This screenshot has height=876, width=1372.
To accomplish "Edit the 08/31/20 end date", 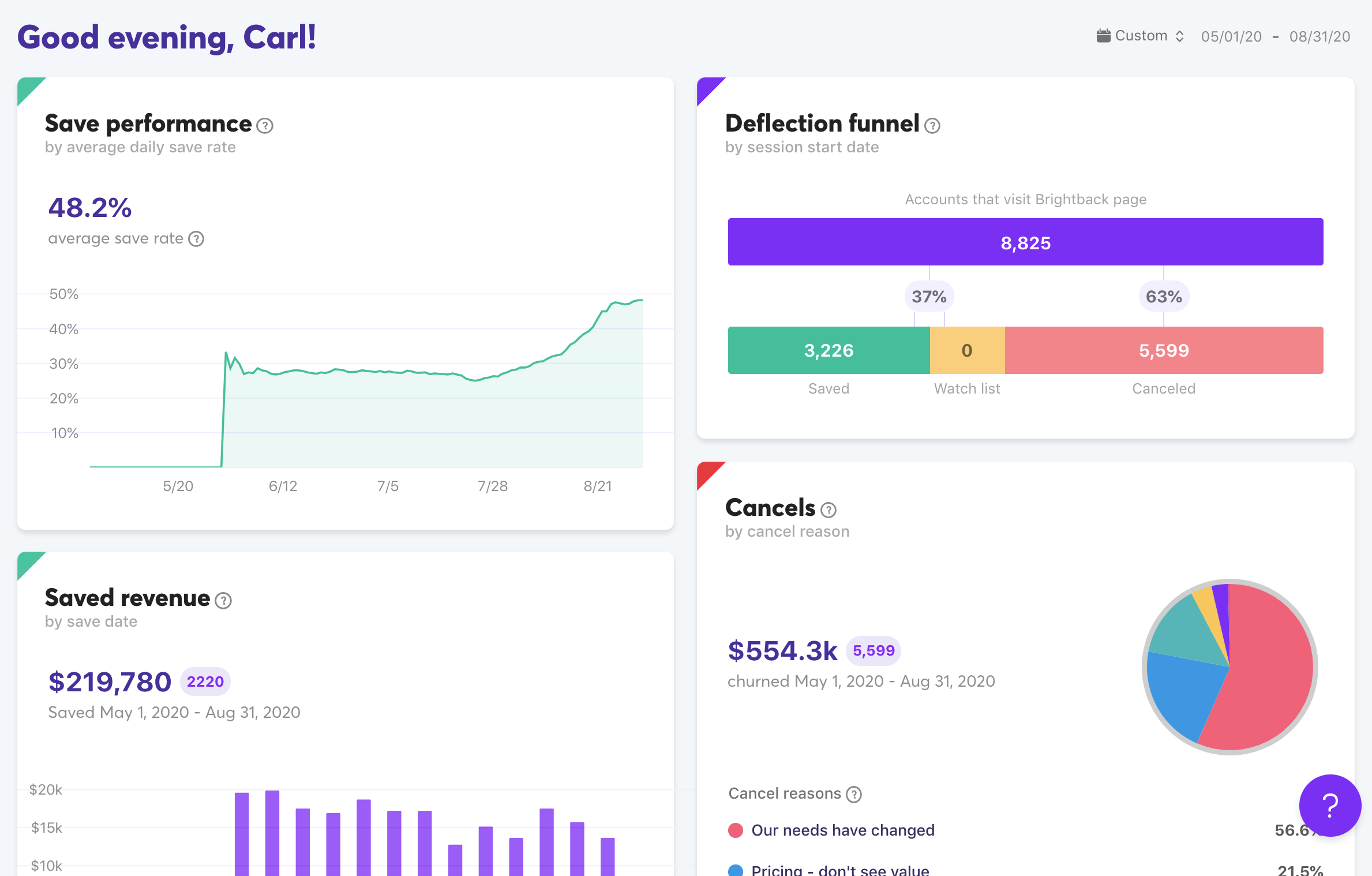I will point(1319,36).
